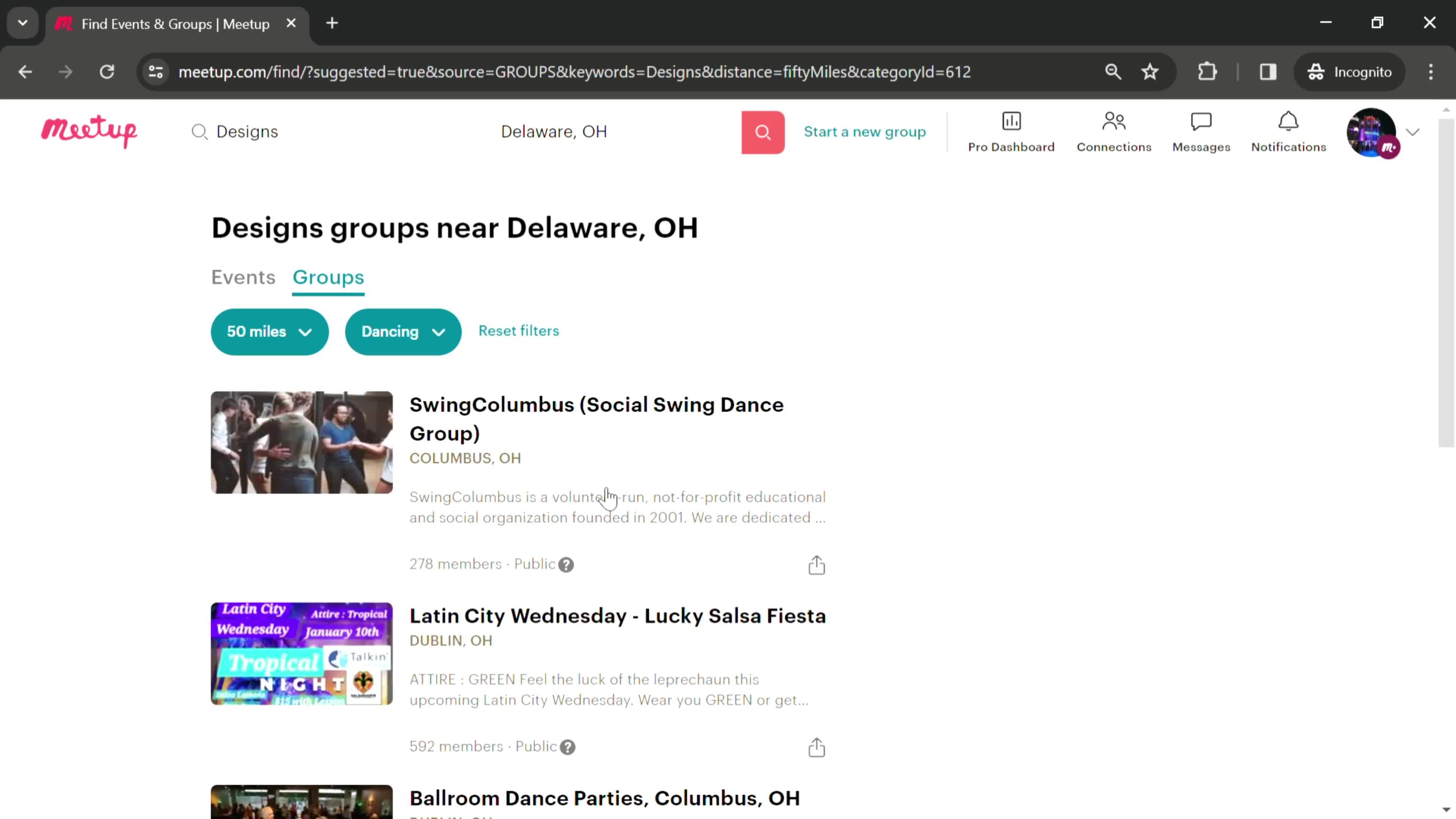Open Messages
1456x819 pixels.
pos(1201,132)
